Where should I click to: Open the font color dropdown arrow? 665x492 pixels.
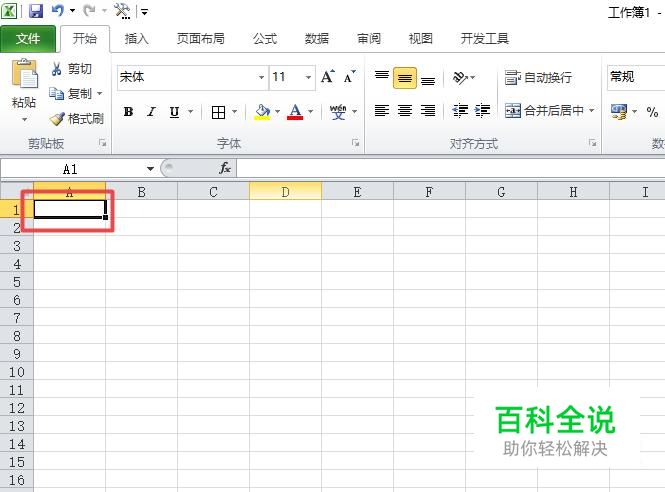(x=311, y=112)
